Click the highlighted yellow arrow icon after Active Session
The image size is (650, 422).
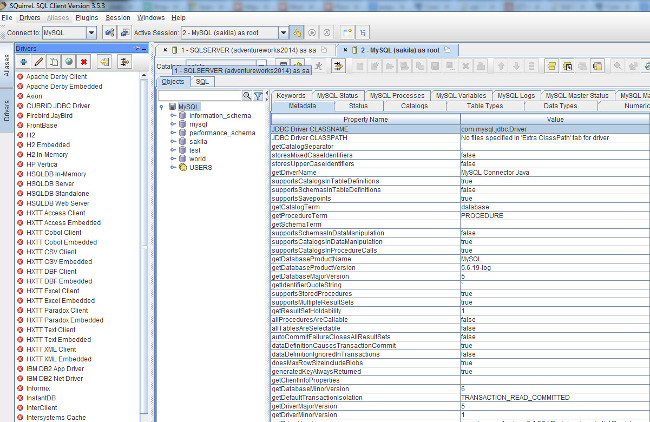297,32
